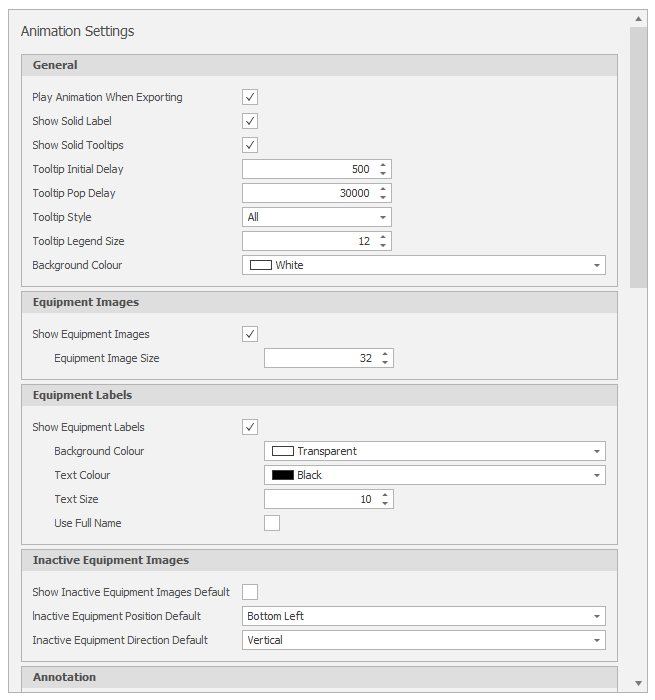Click the Equipment Labels section header

pos(319,395)
